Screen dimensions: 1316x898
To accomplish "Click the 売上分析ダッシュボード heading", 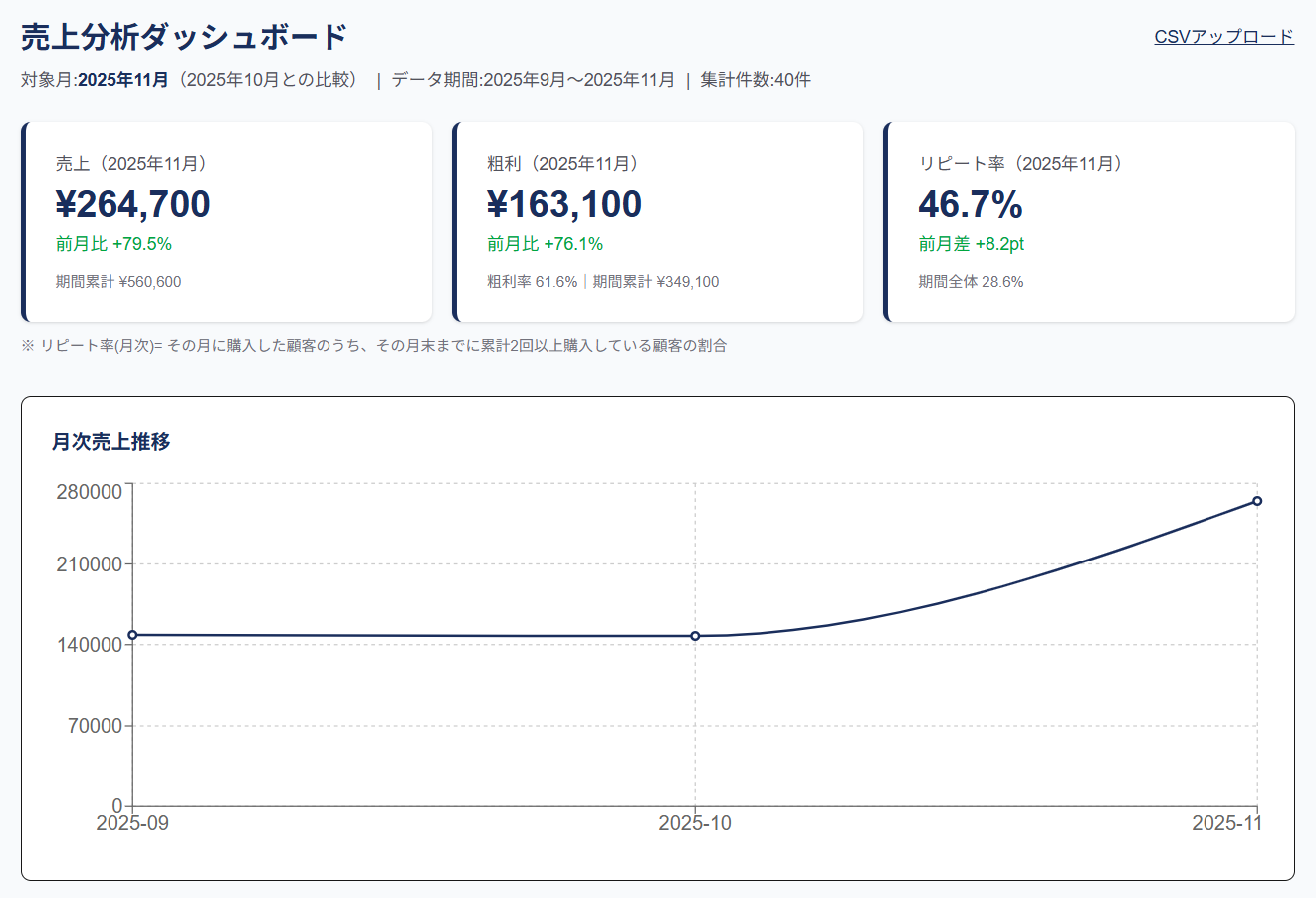I will [x=184, y=37].
